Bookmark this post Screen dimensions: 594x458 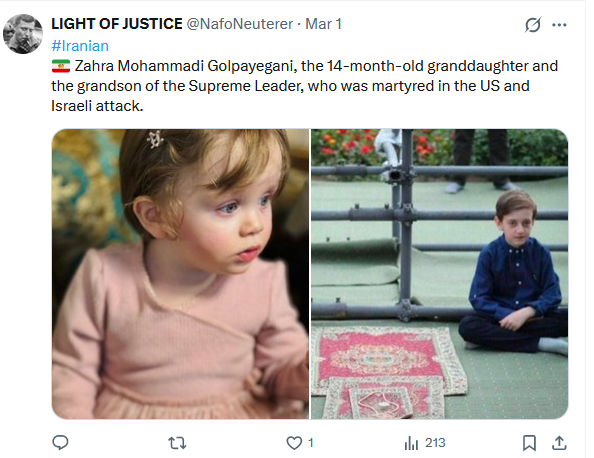click(529, 443)
